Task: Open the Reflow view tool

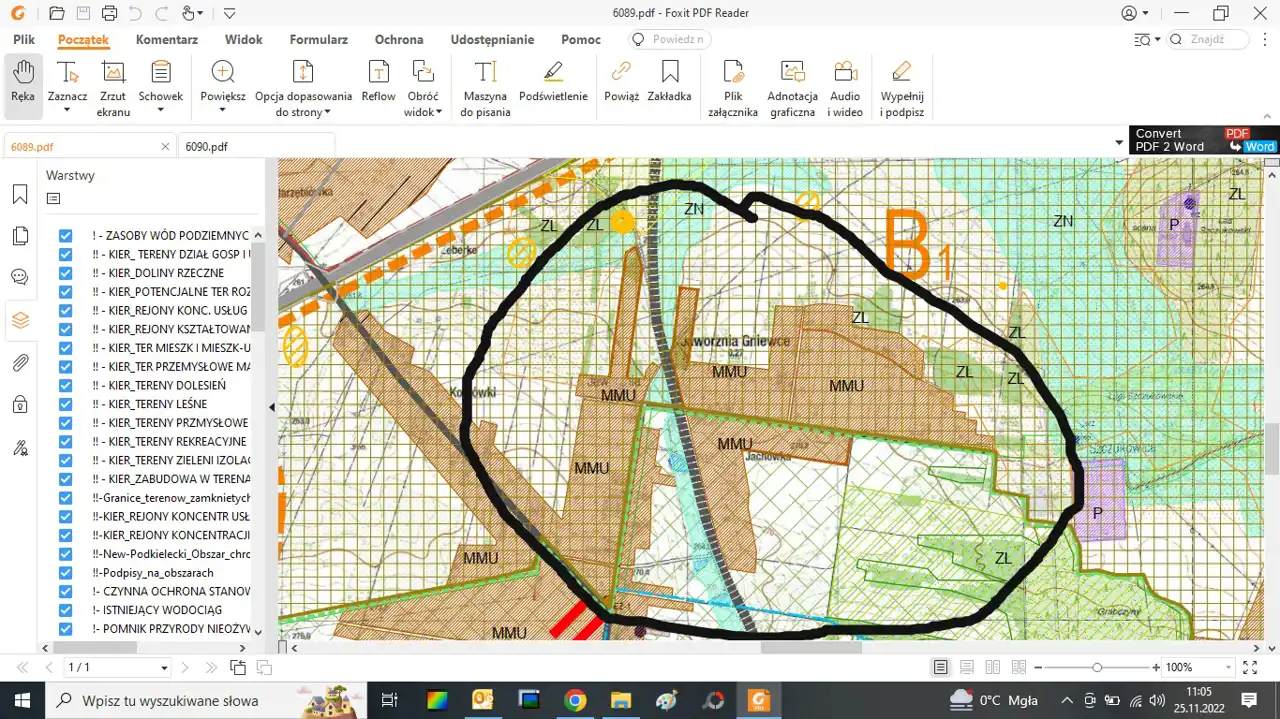Action: click(378, 82)
